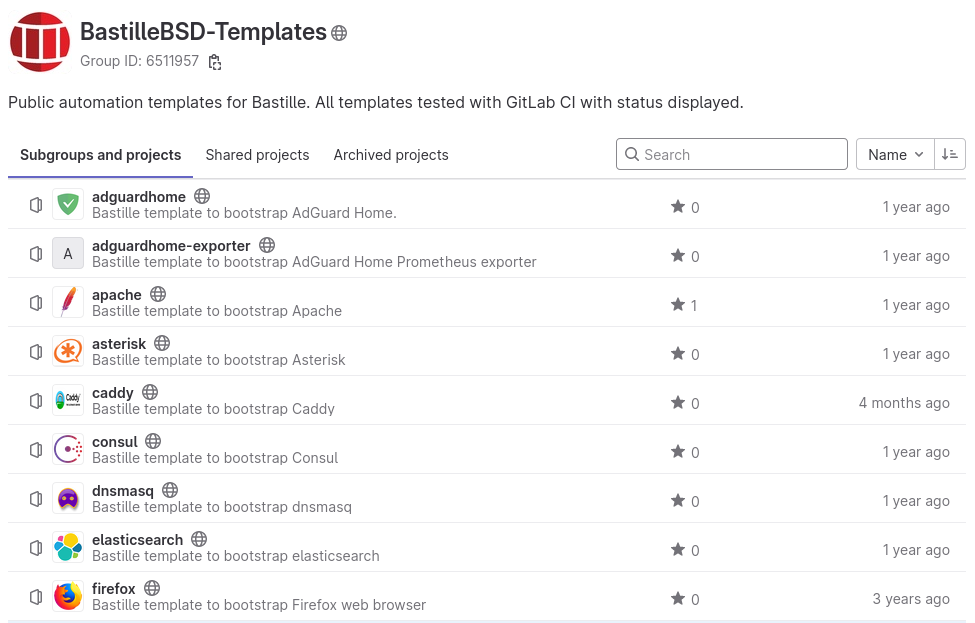Screen dimensions: 975x623
Task: Click the globe icon next to adguardhome
Action: (202, 196)
